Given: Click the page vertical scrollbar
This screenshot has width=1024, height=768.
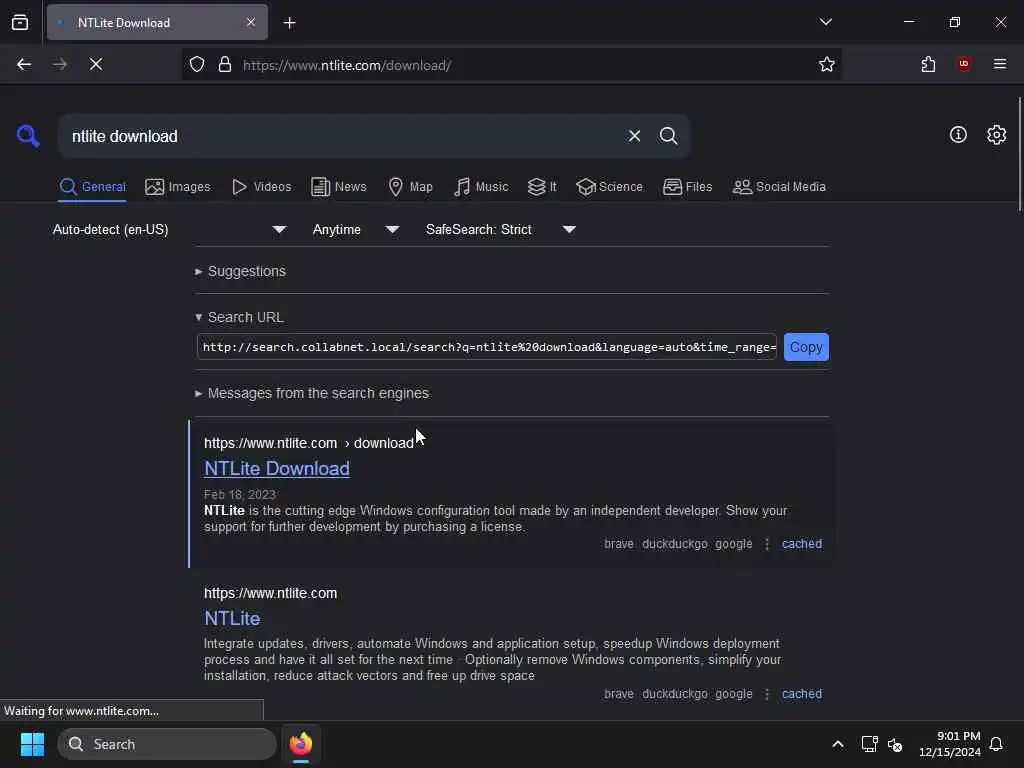Looking at the screenshot, I should [x=1019, y=154].
